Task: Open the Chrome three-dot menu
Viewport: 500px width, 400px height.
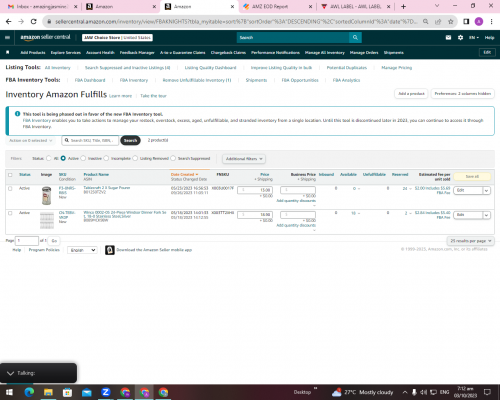Action: pyautogui.click(x=491, y=21)
